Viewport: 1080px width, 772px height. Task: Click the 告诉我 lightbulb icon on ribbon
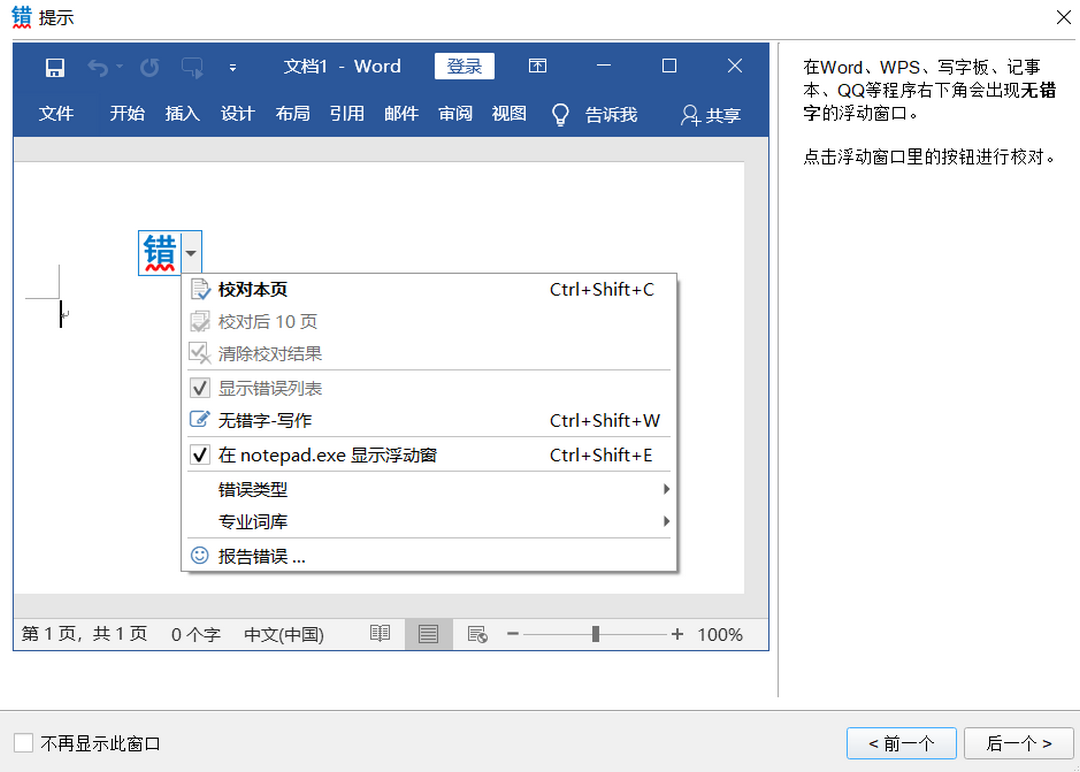click(x=560, y=114)
